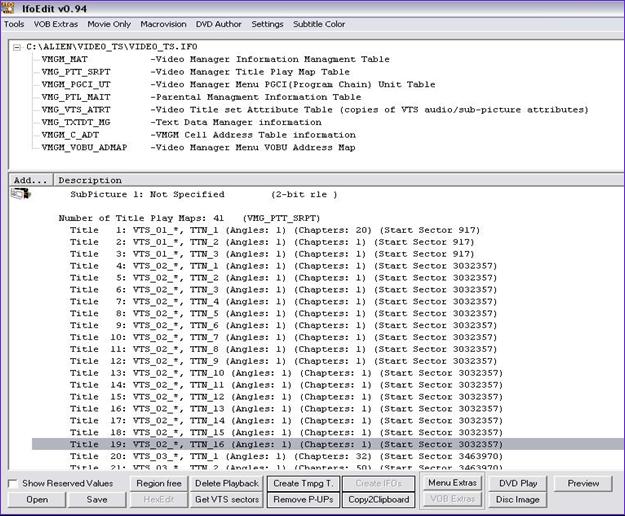625x516 pixels.
Task: Click the Copy2Clipboard button
Action: pos(378,499)
